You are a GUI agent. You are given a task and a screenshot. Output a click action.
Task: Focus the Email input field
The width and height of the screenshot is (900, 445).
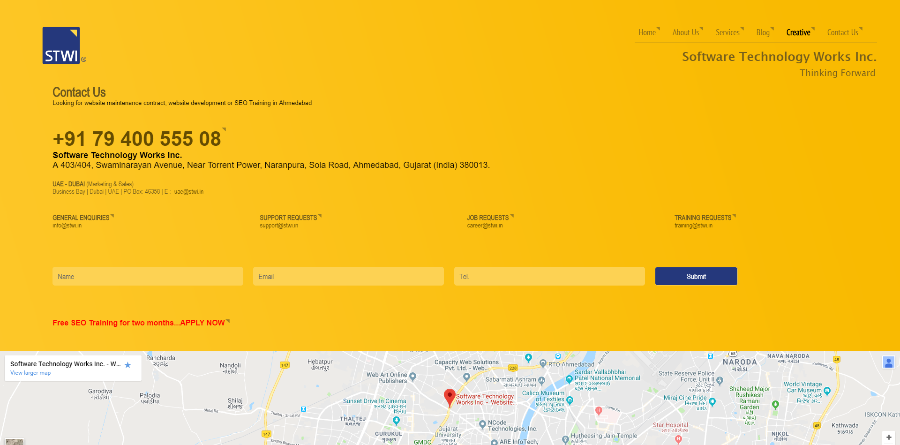pyautogui.click(x=348, y=276)
